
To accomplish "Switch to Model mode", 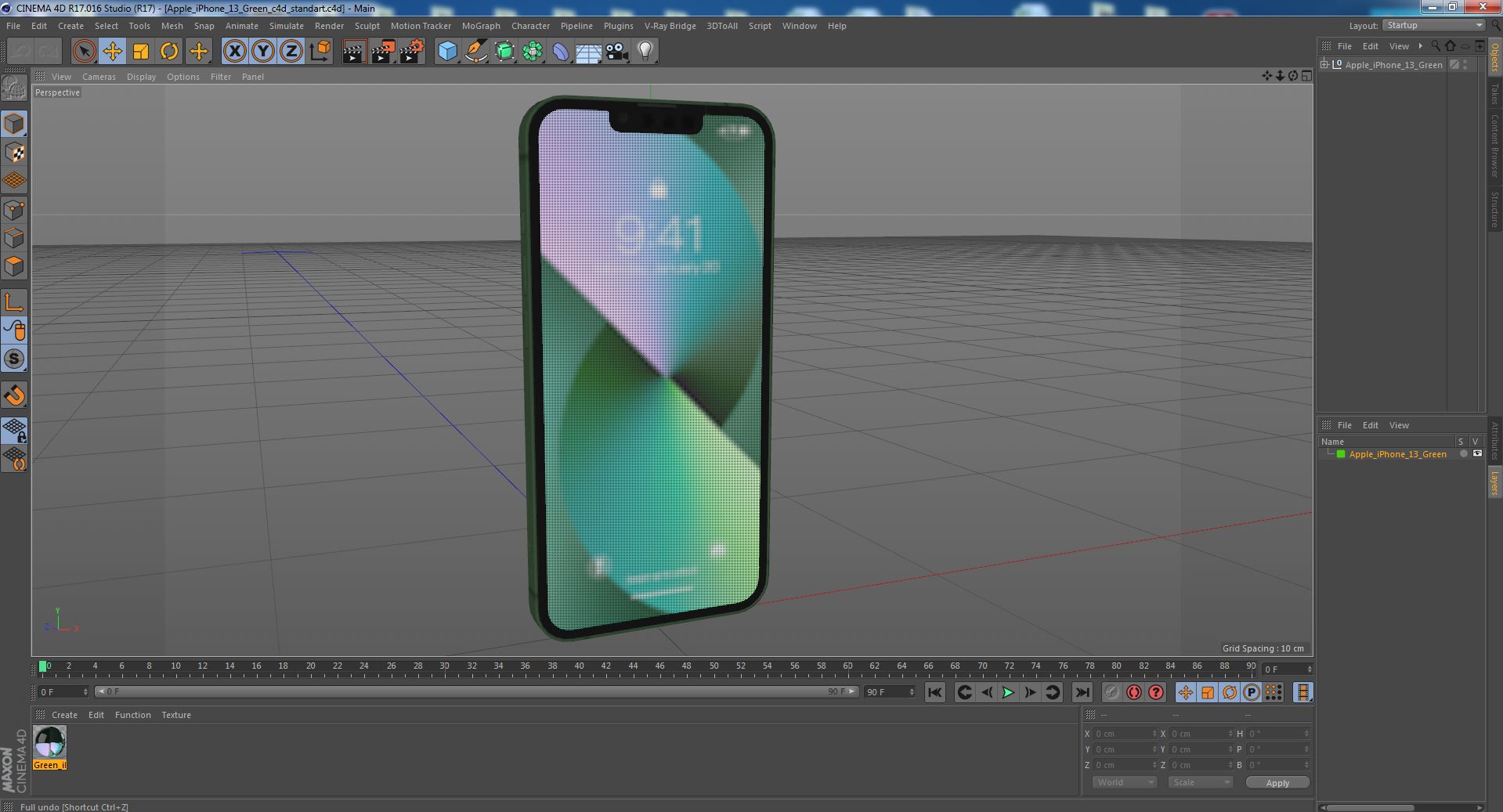I will click(14, 124).
